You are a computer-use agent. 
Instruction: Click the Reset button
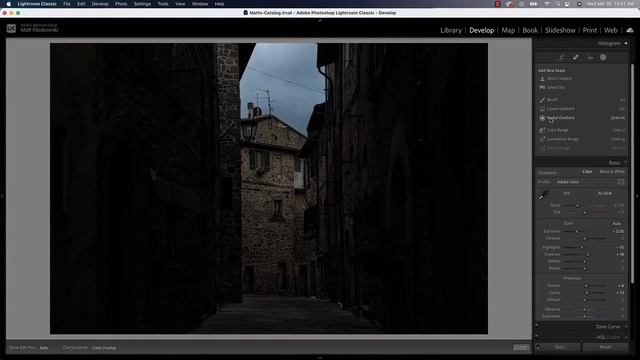coord(605,347)
